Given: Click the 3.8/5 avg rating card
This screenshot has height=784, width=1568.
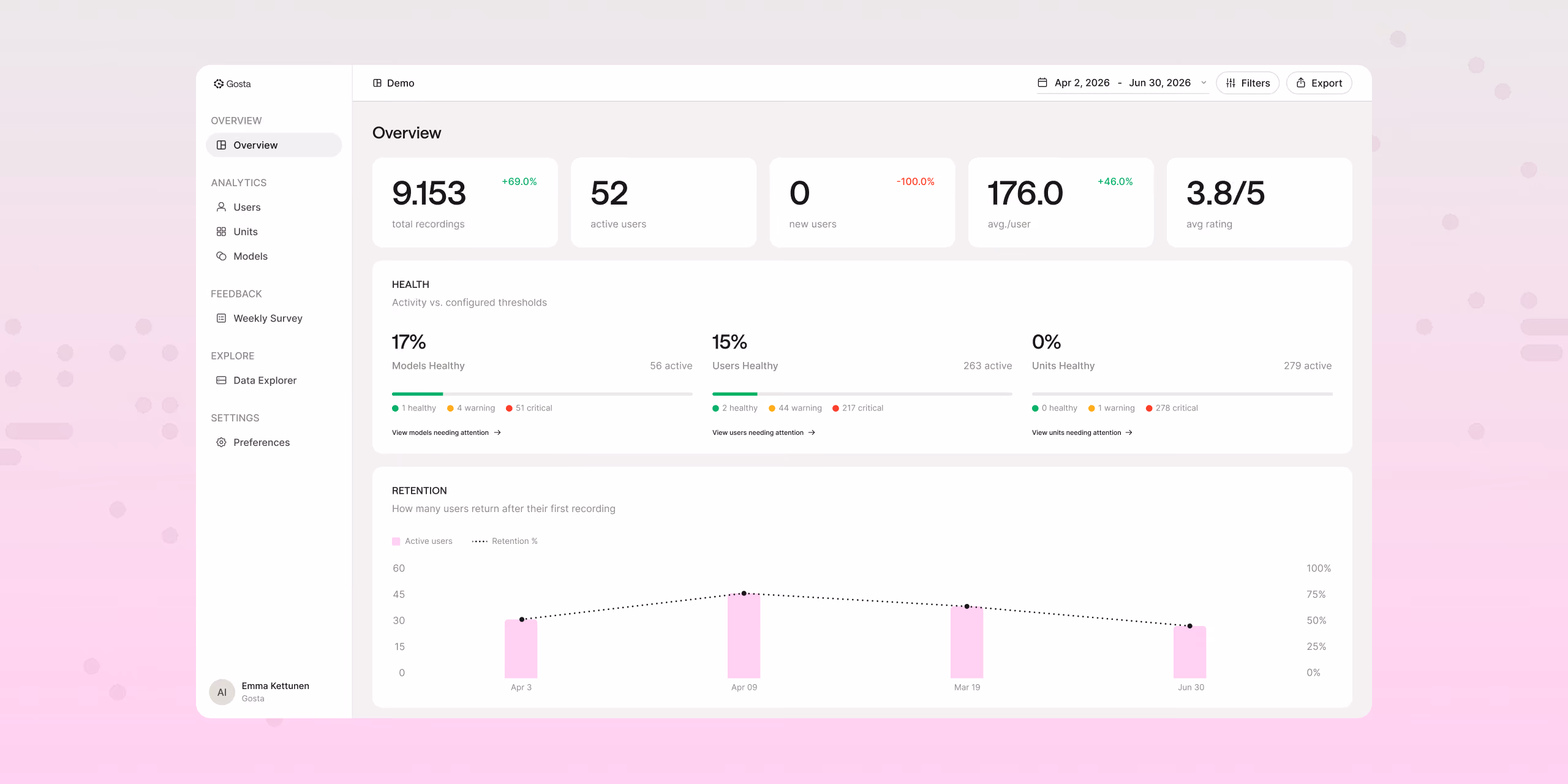Looking at the screenshot, I should pyautogui.click(x=1259, y=203).
